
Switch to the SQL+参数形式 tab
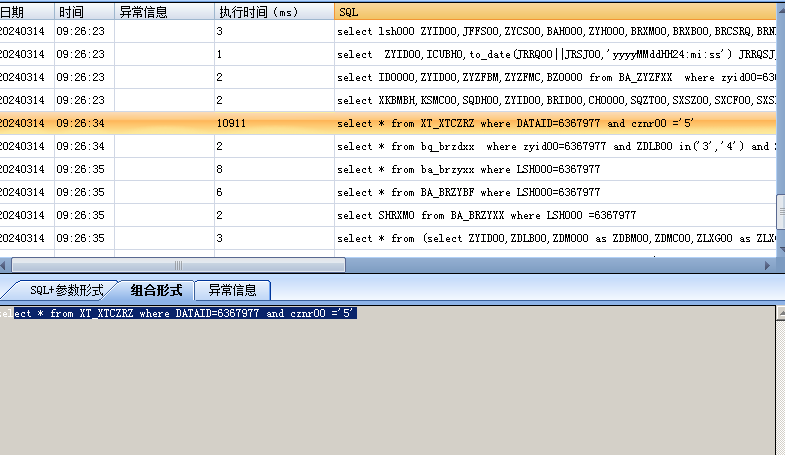(x=65, y=290)
